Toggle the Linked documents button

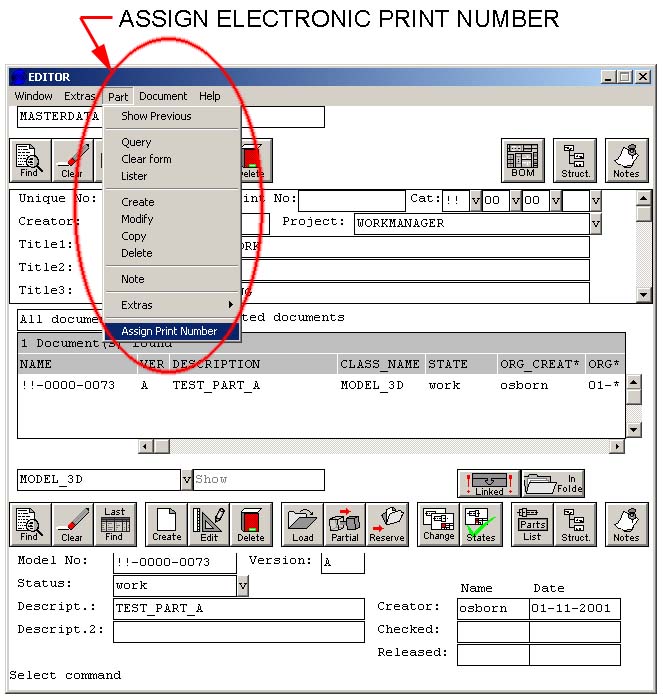[x=489, y=483]
